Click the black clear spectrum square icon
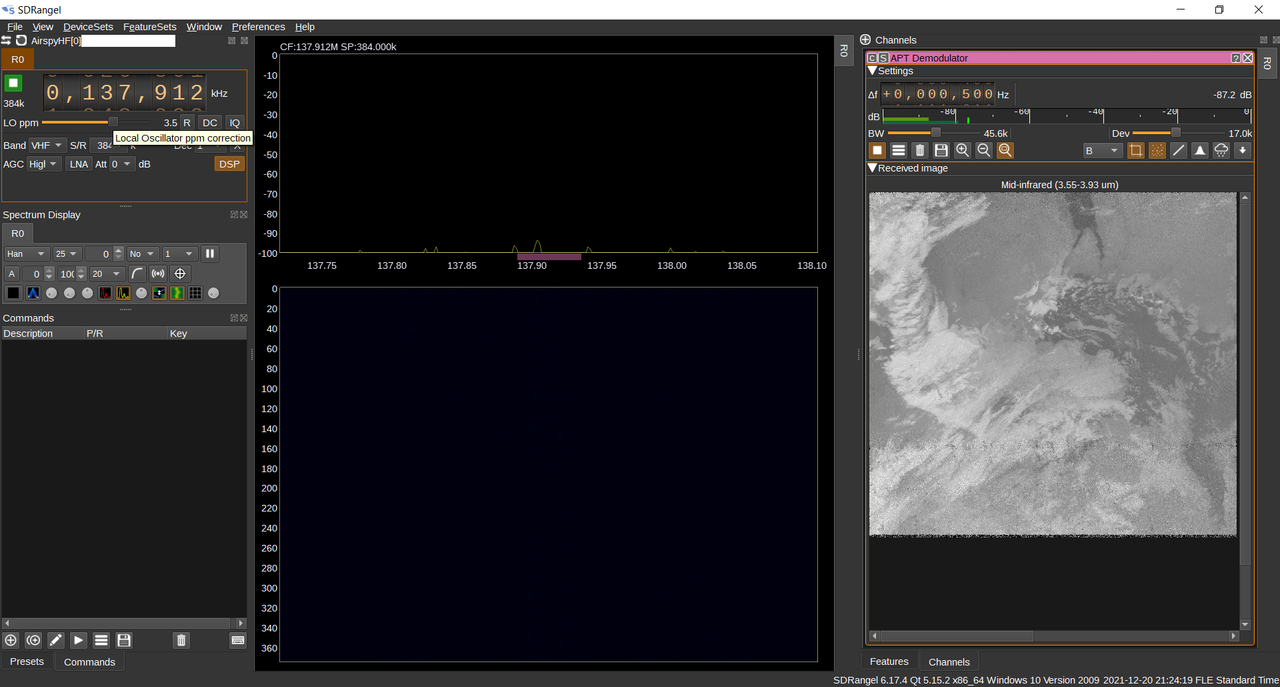This screenshot has width=1280, height=687. [13, 293]
